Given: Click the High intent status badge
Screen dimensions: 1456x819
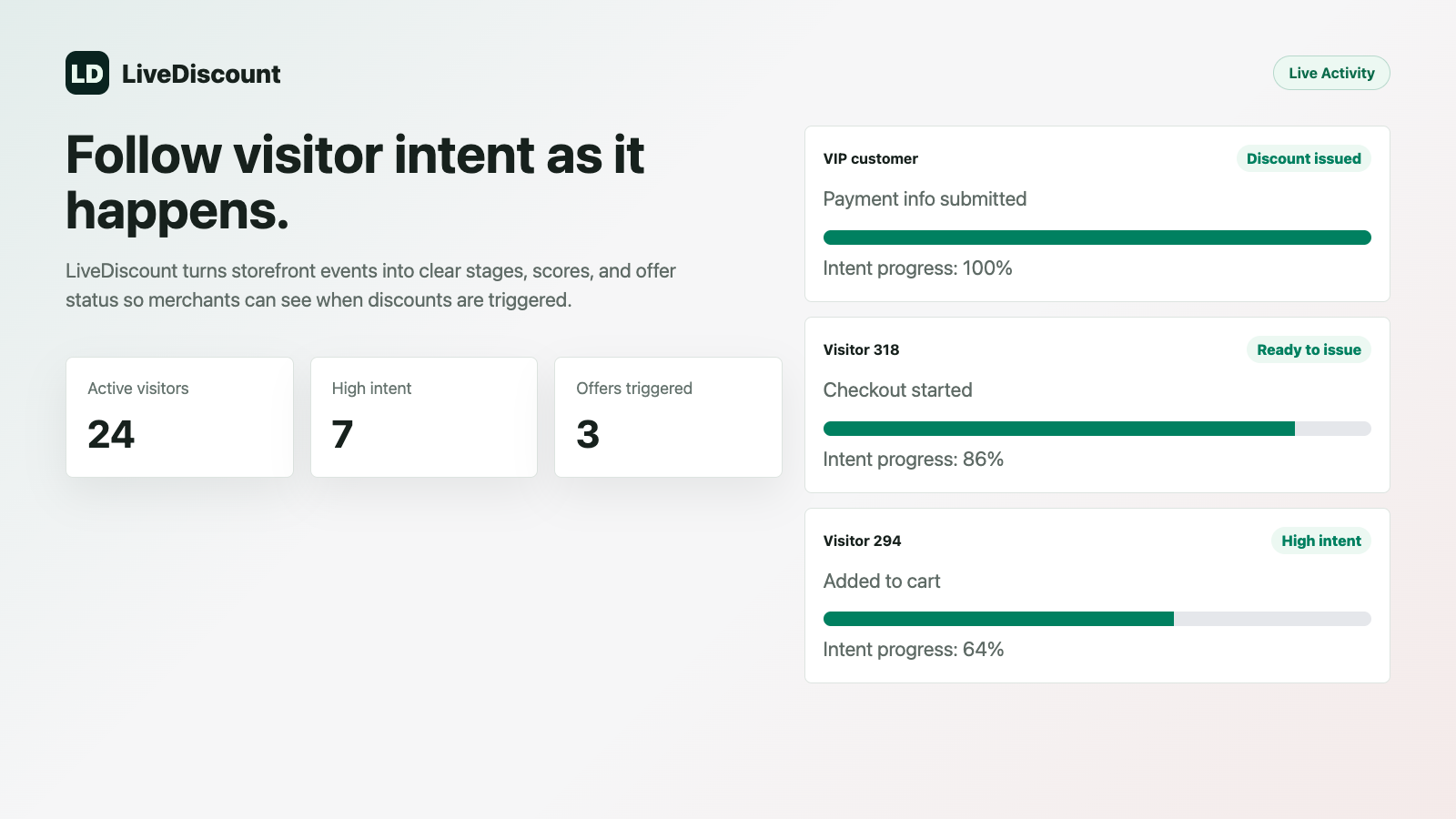Looking at the screenshot, I should [x=1321, y=541].
